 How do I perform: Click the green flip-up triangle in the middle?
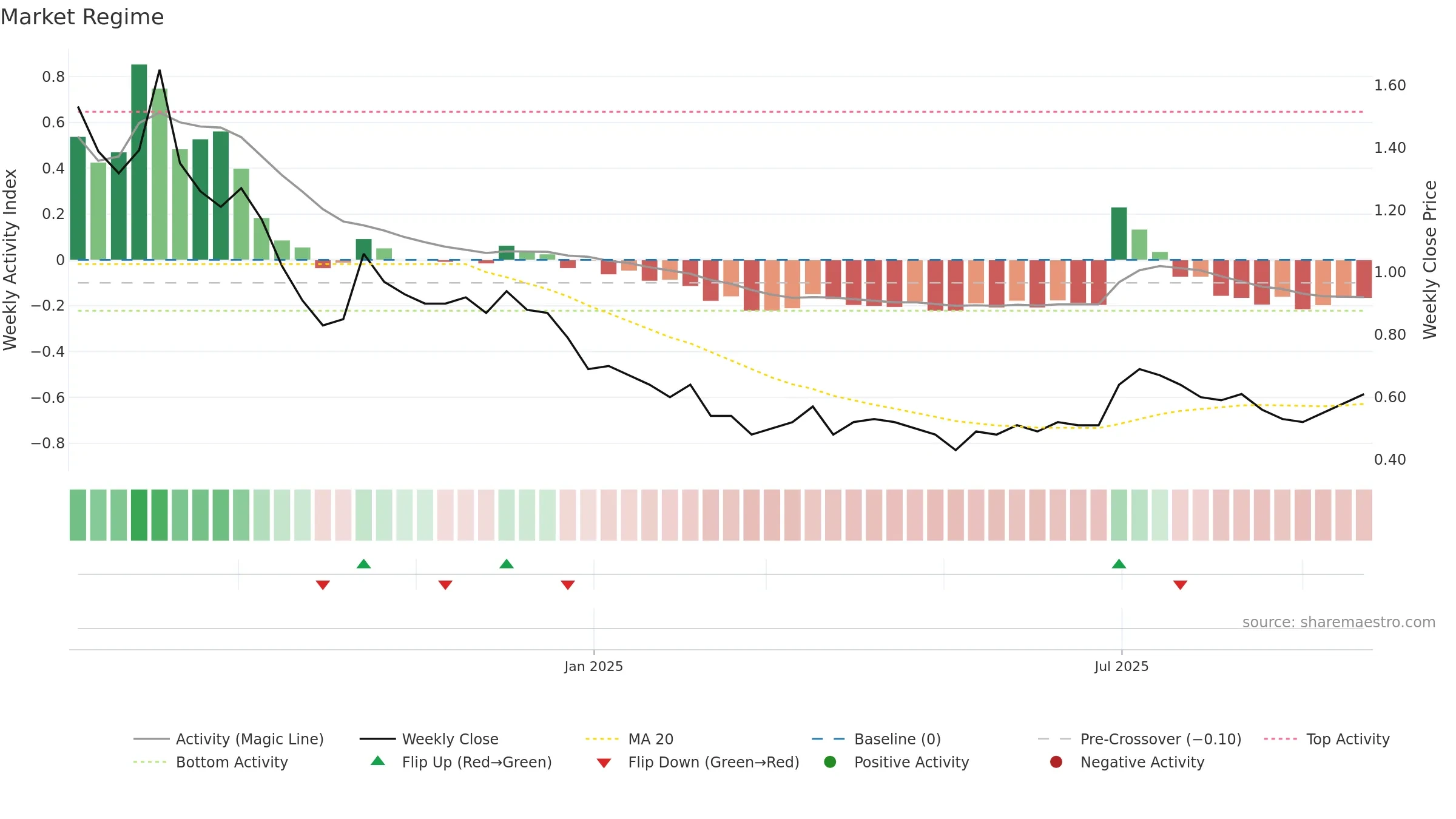[x=507, y=564]
